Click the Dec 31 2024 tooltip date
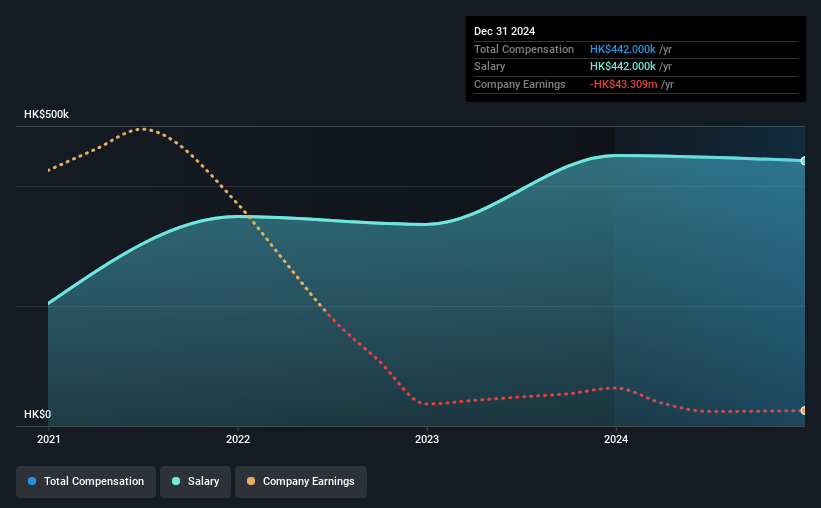Screen dimensions: 821x508 [504, 31]
